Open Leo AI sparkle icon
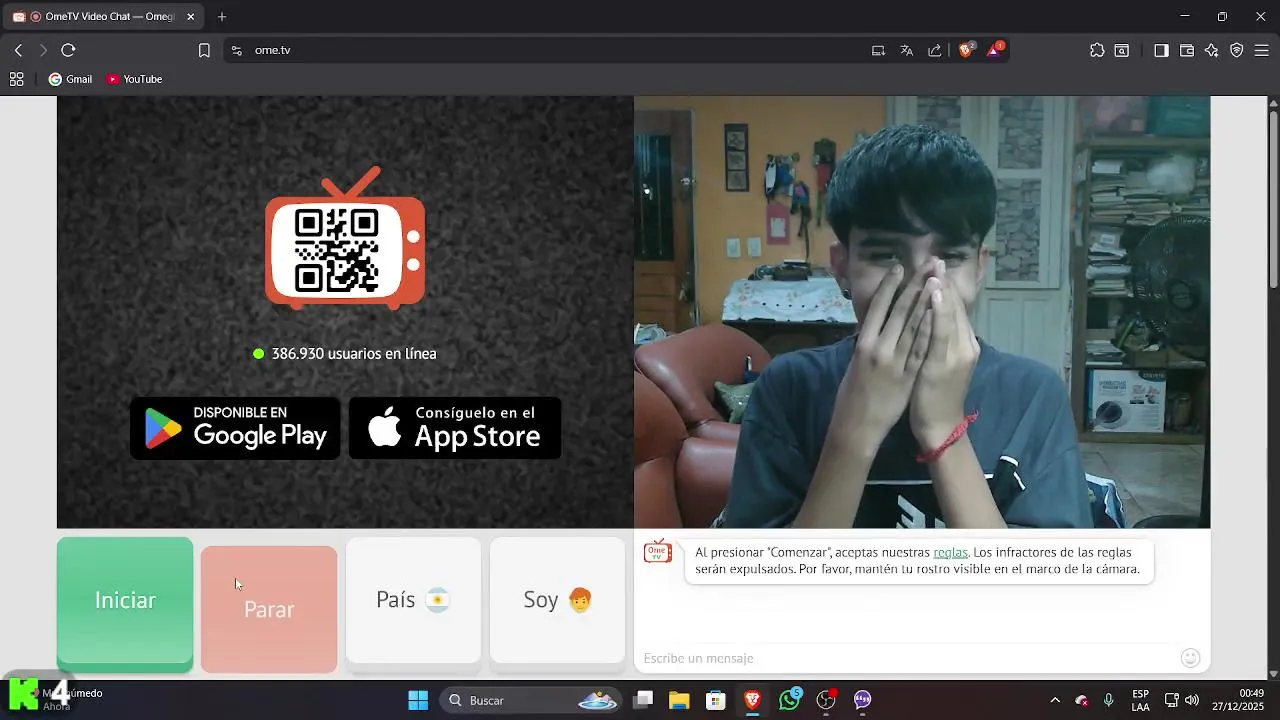Viewport: 1280px width, 720px height. pos(1212,50)
